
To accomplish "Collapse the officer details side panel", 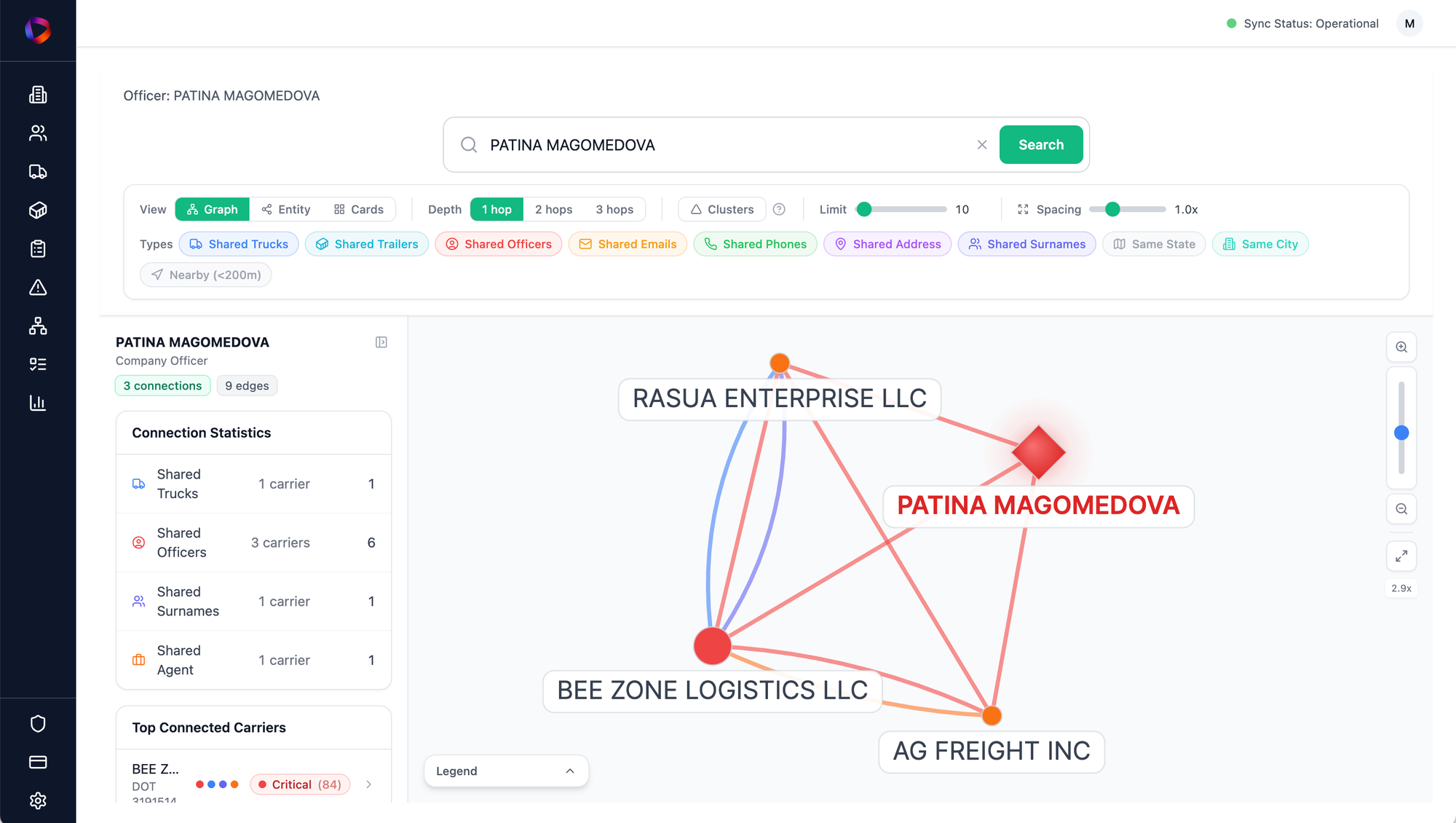I will (x=381, y=342).
